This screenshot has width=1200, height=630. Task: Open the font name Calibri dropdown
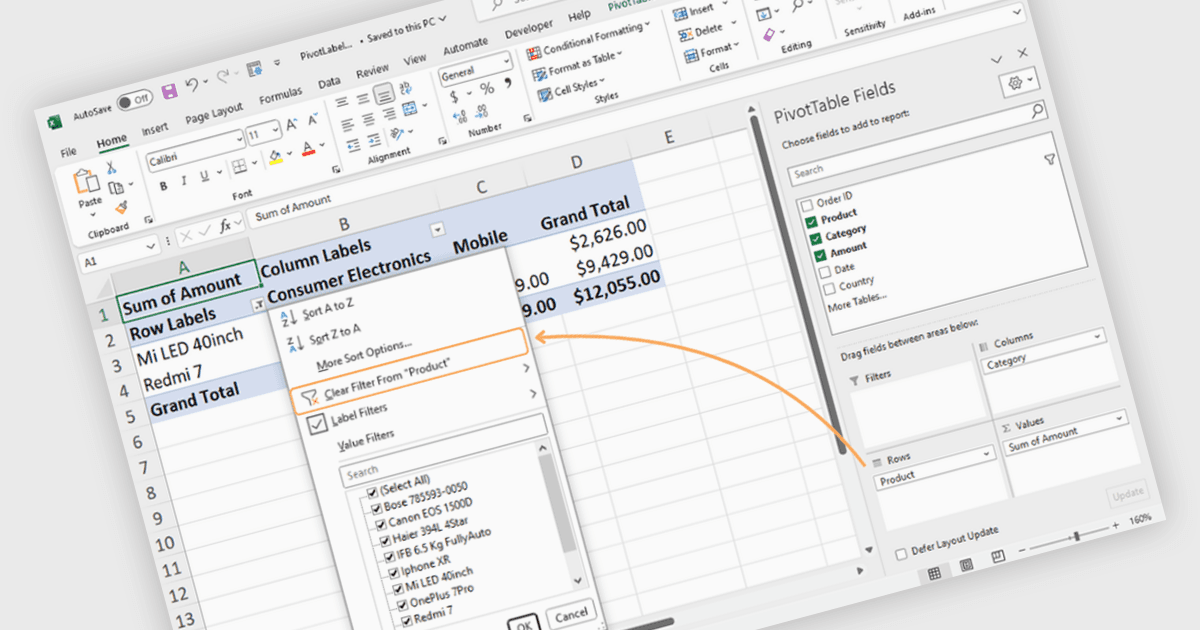[238, 138]
